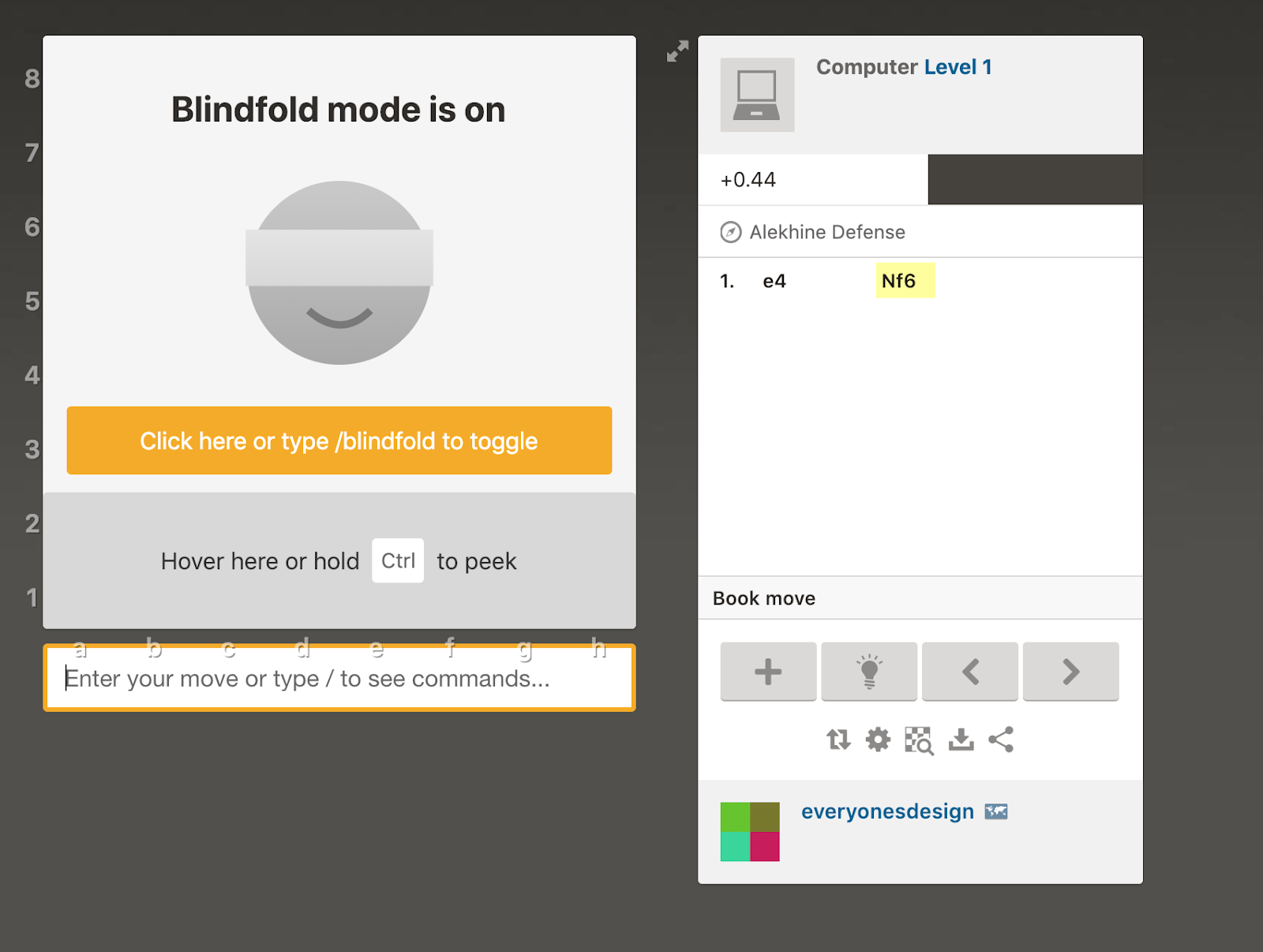Screen dimensions: 1263x952
Task: Flip the board with the arrows icon
Action: click(x=838, y=740)
